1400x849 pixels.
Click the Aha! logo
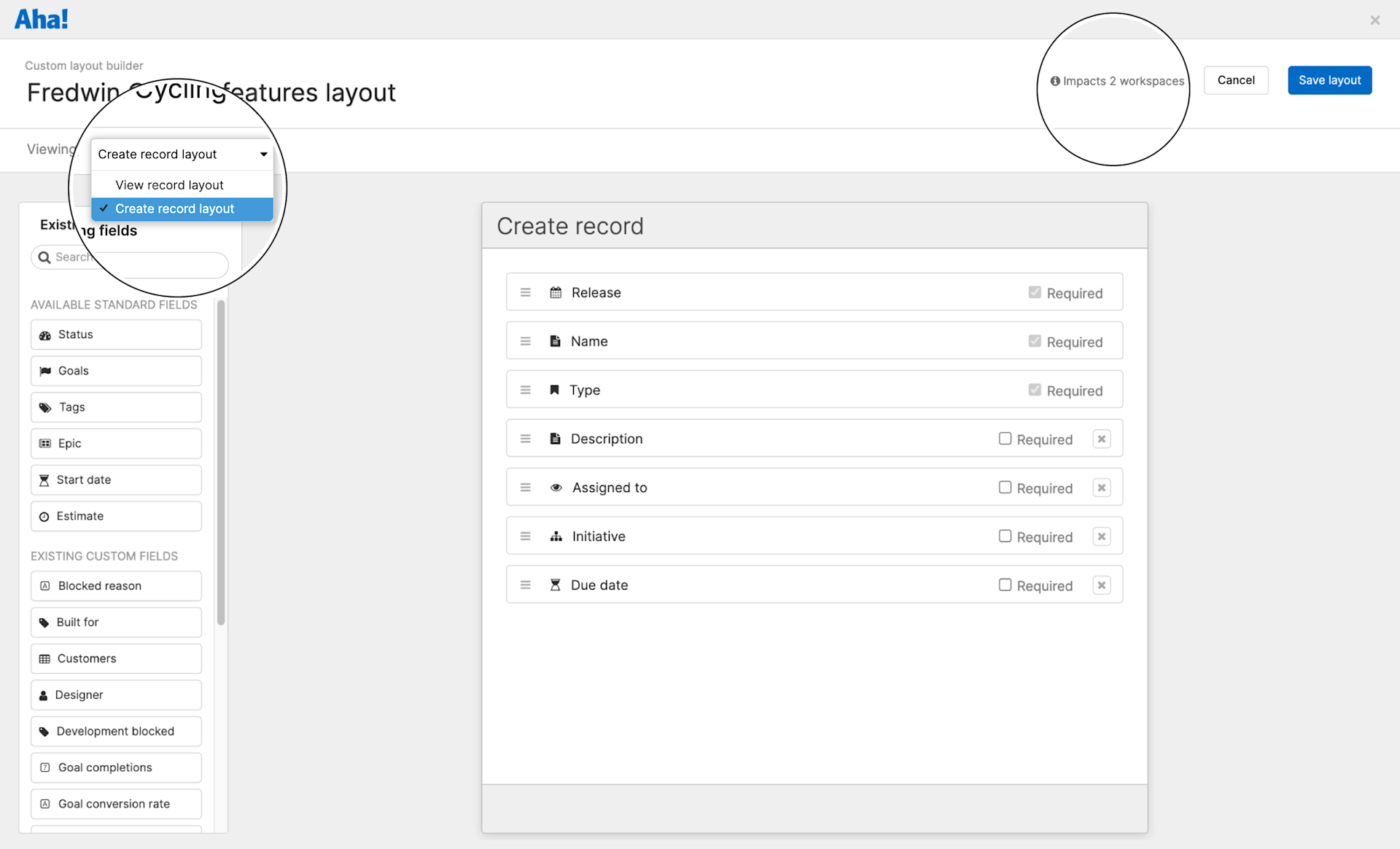(x=41, y=18)
